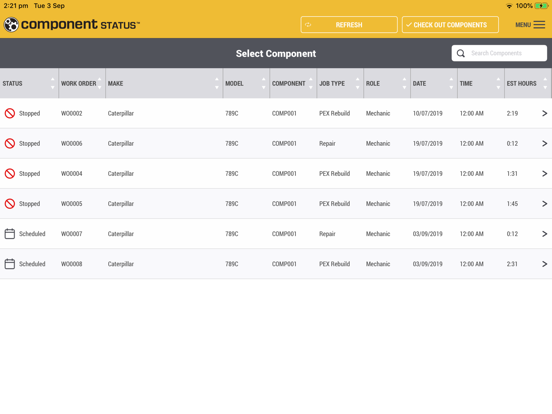This screenshot has width=552, height=414.
Task: Click the Select Component heading
Action: click(276, 54)
